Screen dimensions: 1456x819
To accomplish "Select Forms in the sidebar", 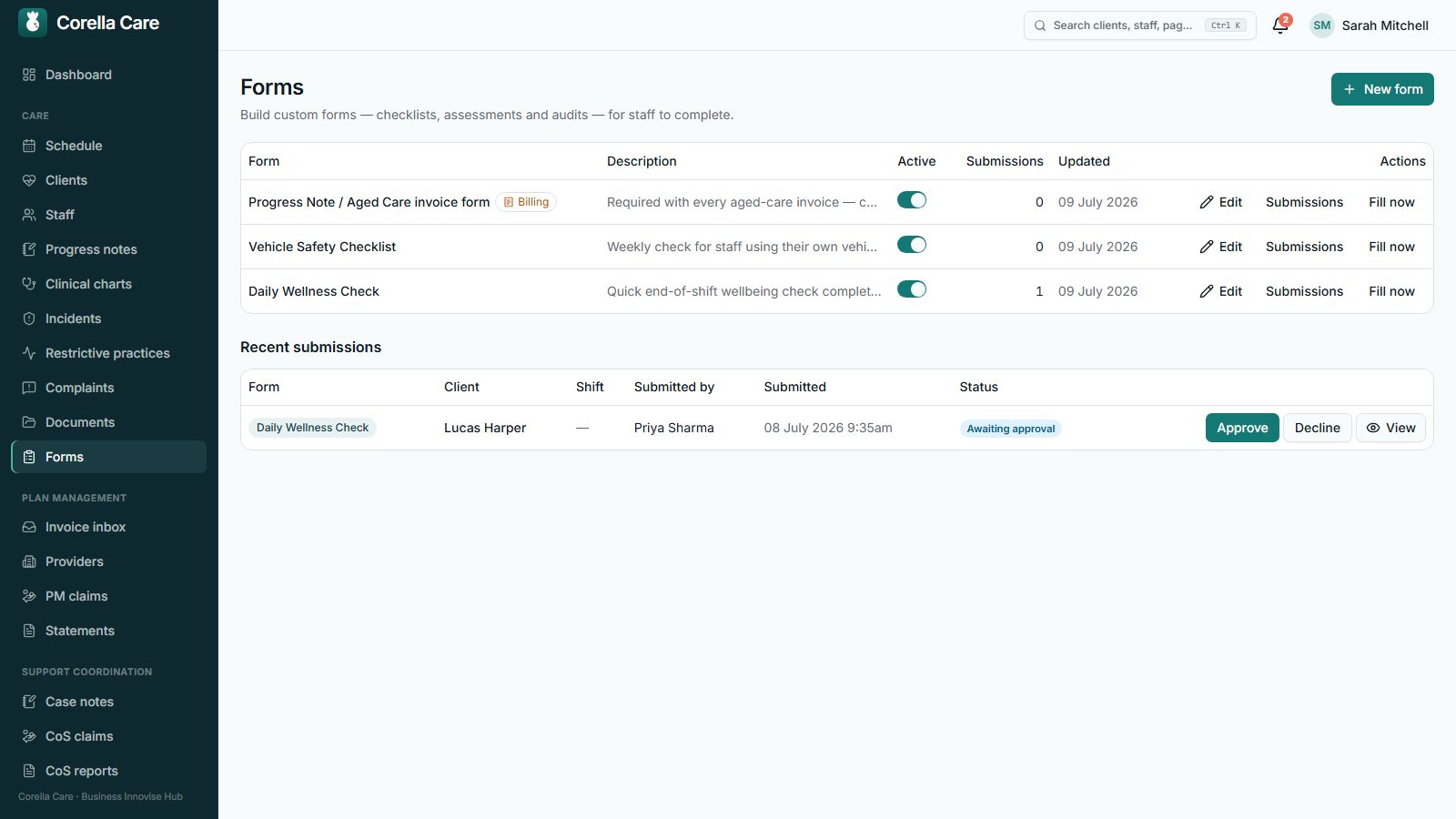I will point(108,457).
